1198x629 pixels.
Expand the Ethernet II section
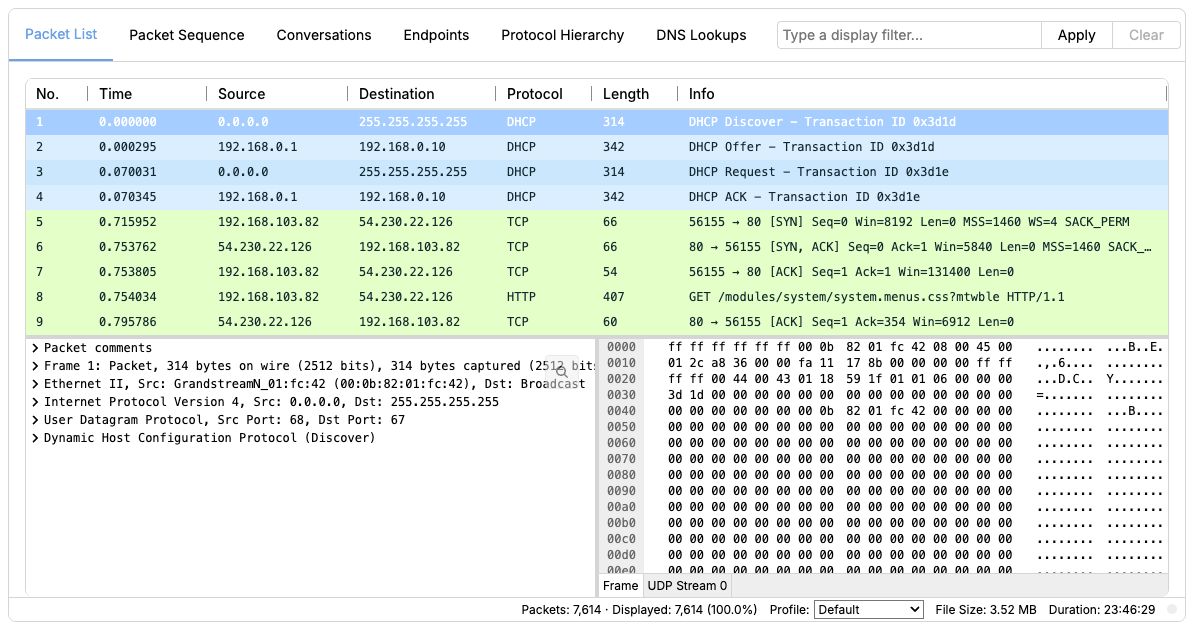tap(36, 384)
